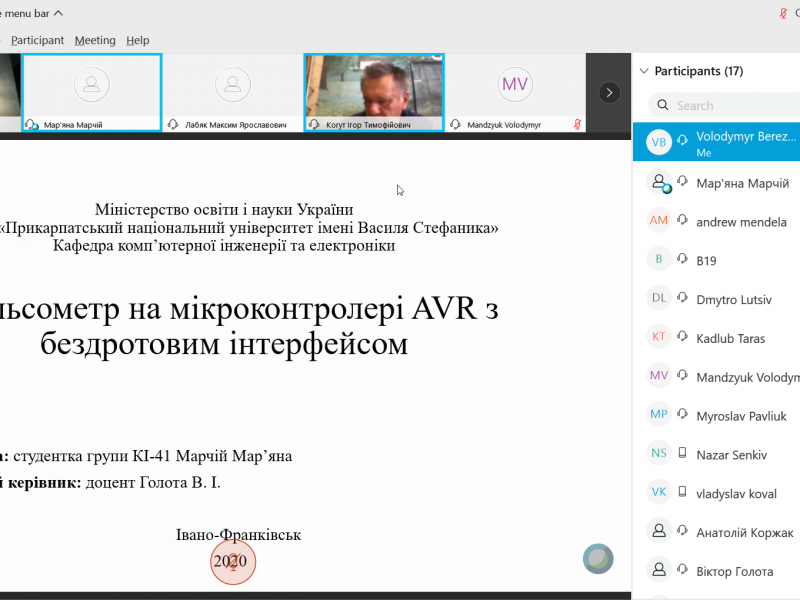Click the phone icon next to Nazar Senkiv

pyautogui.click(x=682, y=455)
